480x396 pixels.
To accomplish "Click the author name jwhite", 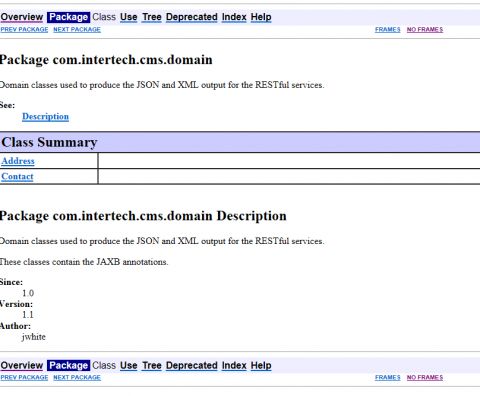I will pyautogui.click(x=34, y=337).
